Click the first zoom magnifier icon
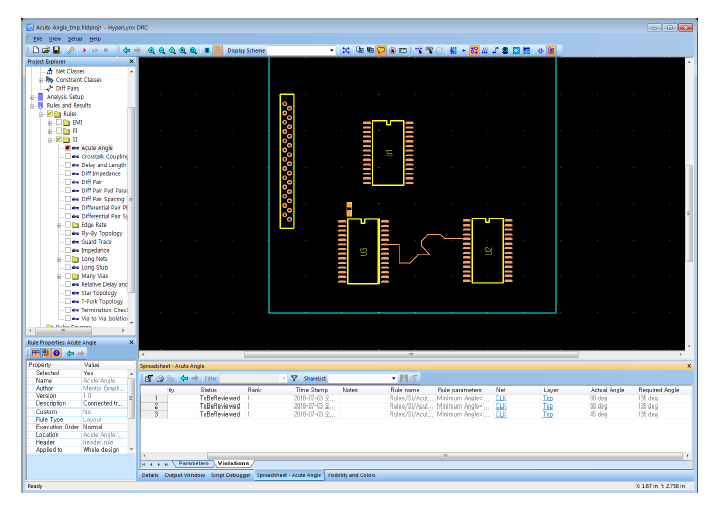 151,49
